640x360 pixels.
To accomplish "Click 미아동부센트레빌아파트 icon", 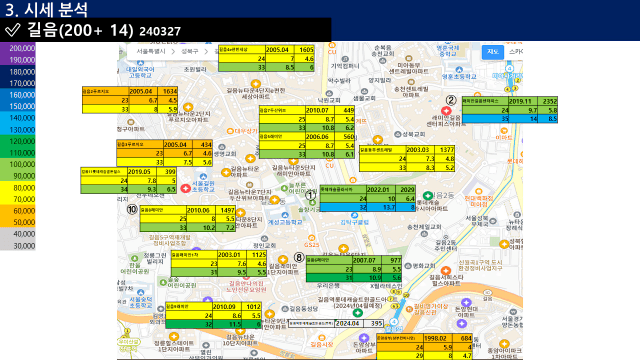I will (x=409, y=58).
